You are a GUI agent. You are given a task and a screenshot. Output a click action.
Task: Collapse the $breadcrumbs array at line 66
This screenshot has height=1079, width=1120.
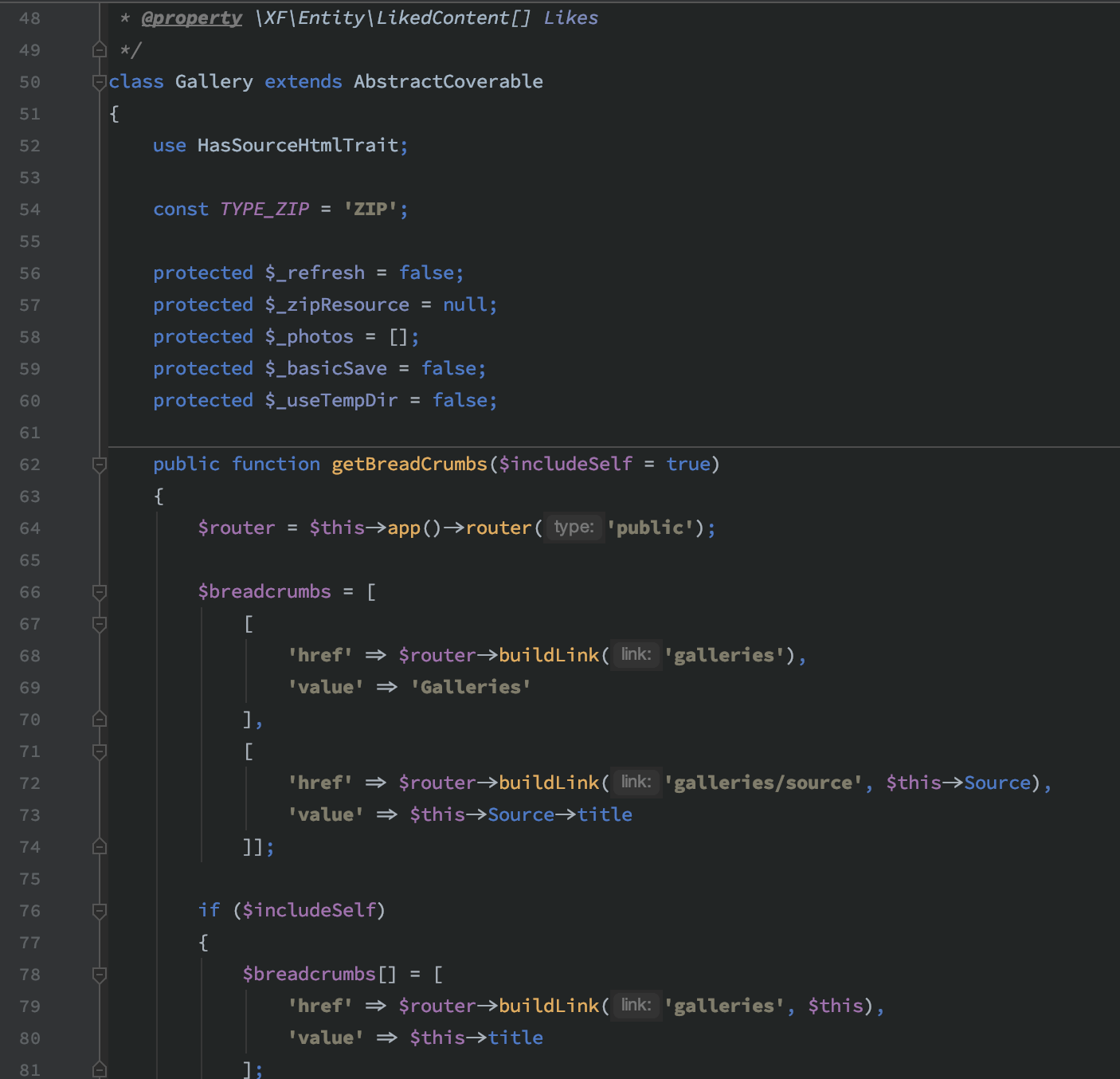(100, 592)
